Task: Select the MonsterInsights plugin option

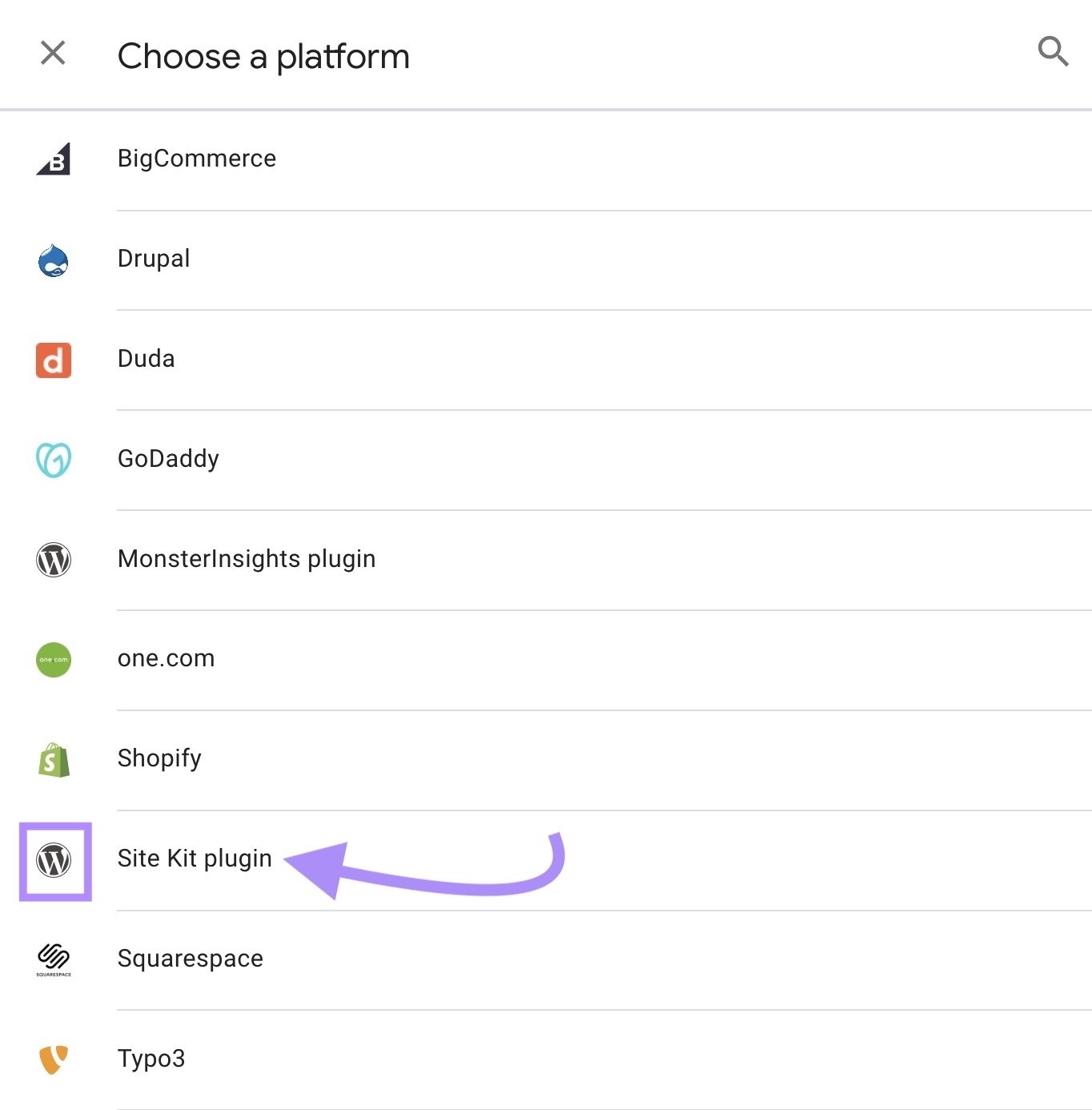Action: [247, 560]
